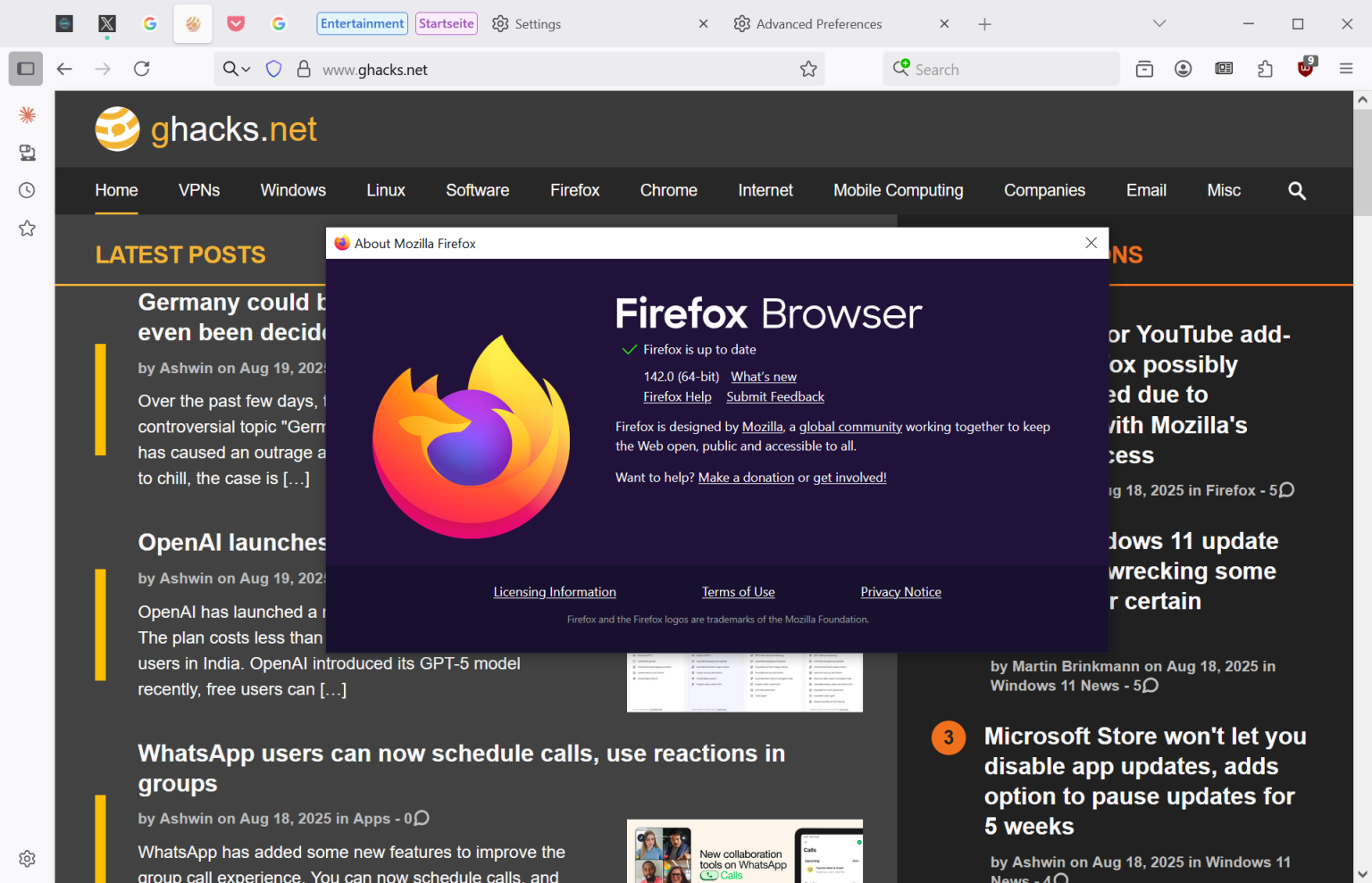Toggle the tracking protection shield
This screenshot has width=1372, height=883.
tap(273, 68)
